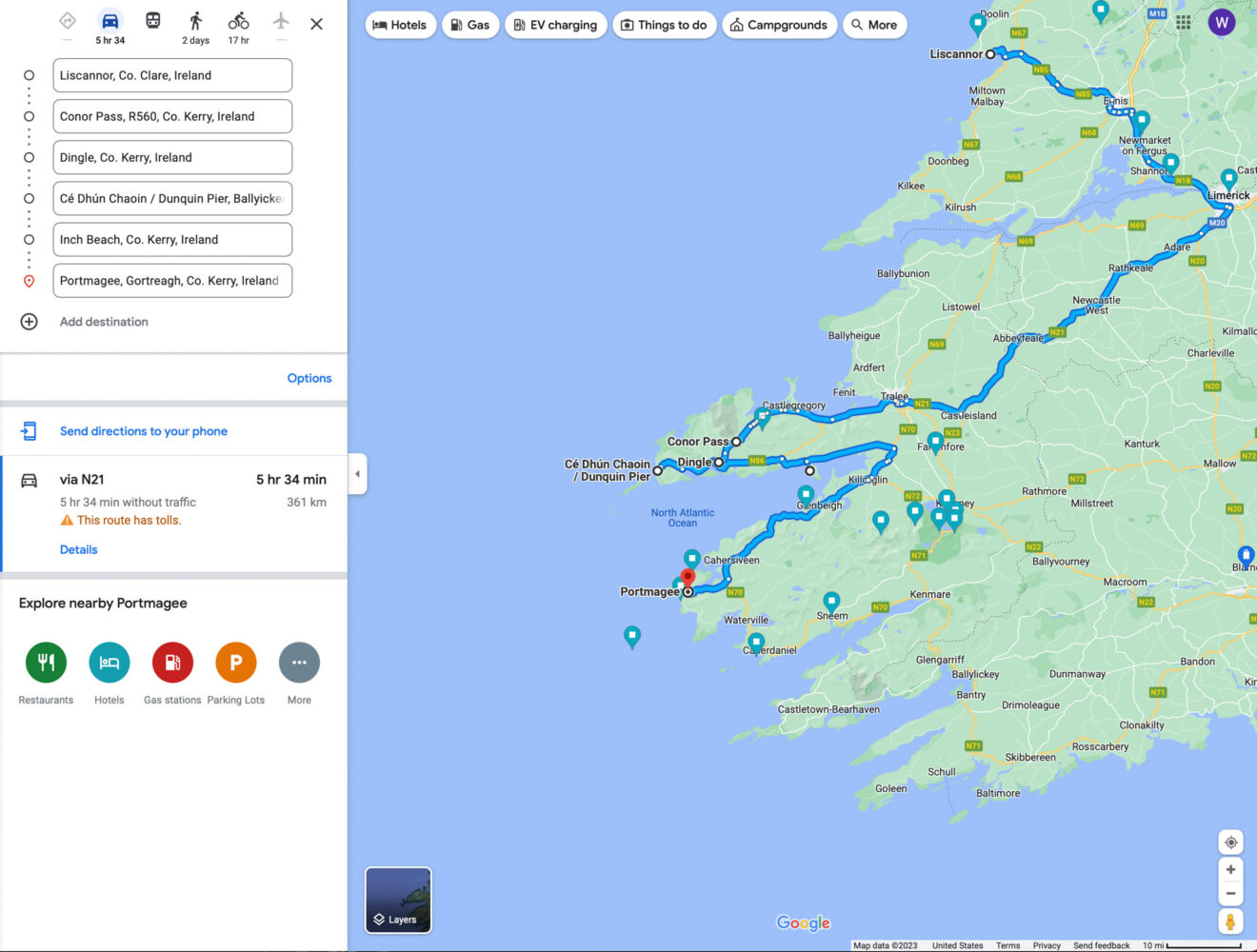Choose walking directions mode
Image resolution: width=1257 pixels, height=952 pixels.
195,24
